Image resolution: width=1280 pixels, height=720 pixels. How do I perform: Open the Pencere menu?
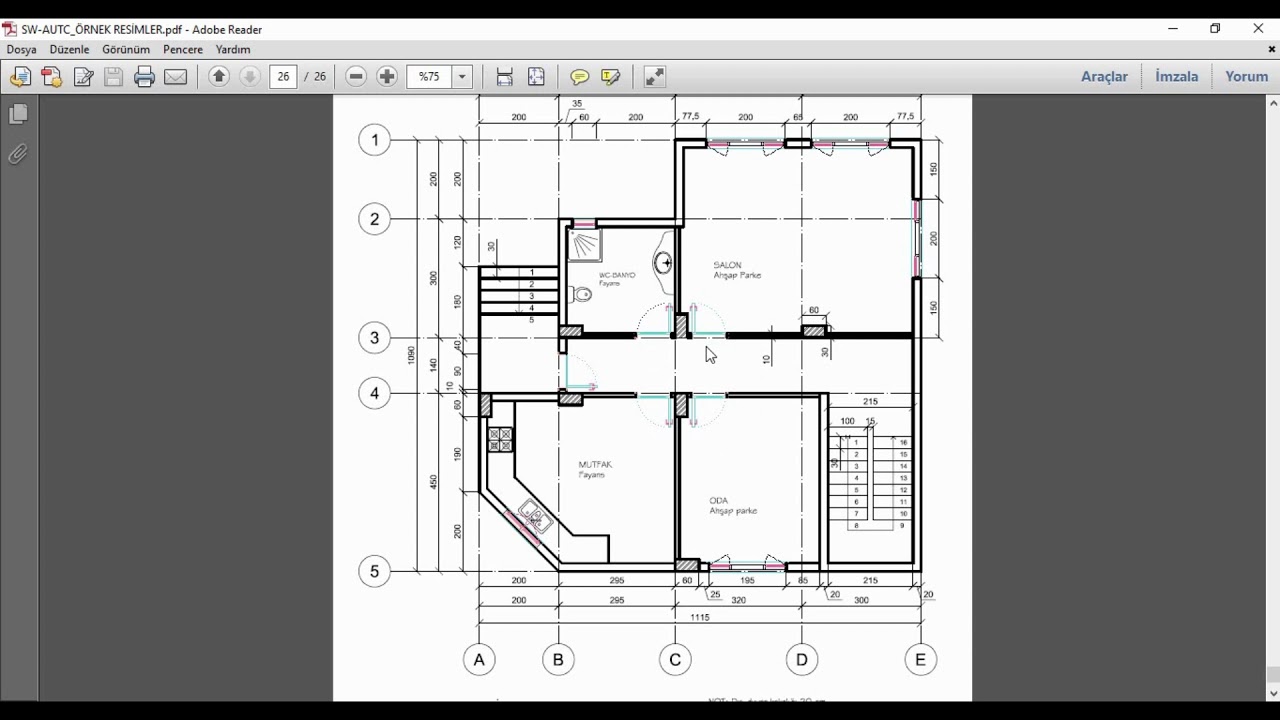tap(183, 49)
